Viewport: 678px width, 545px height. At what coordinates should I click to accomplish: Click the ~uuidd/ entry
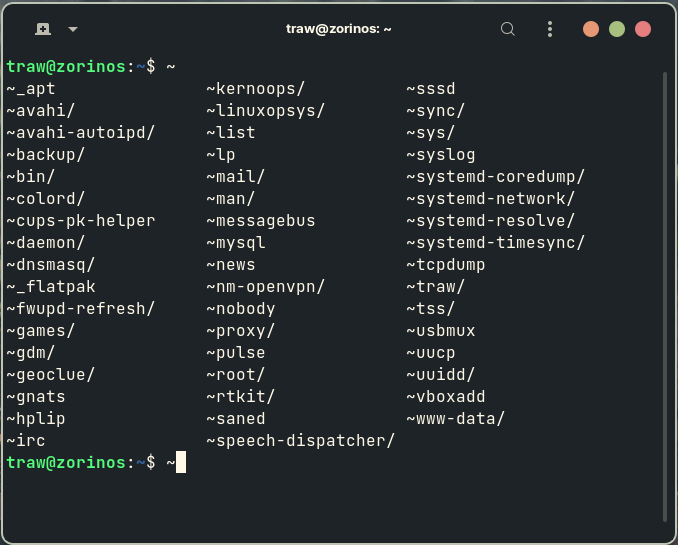click(441, 375)
